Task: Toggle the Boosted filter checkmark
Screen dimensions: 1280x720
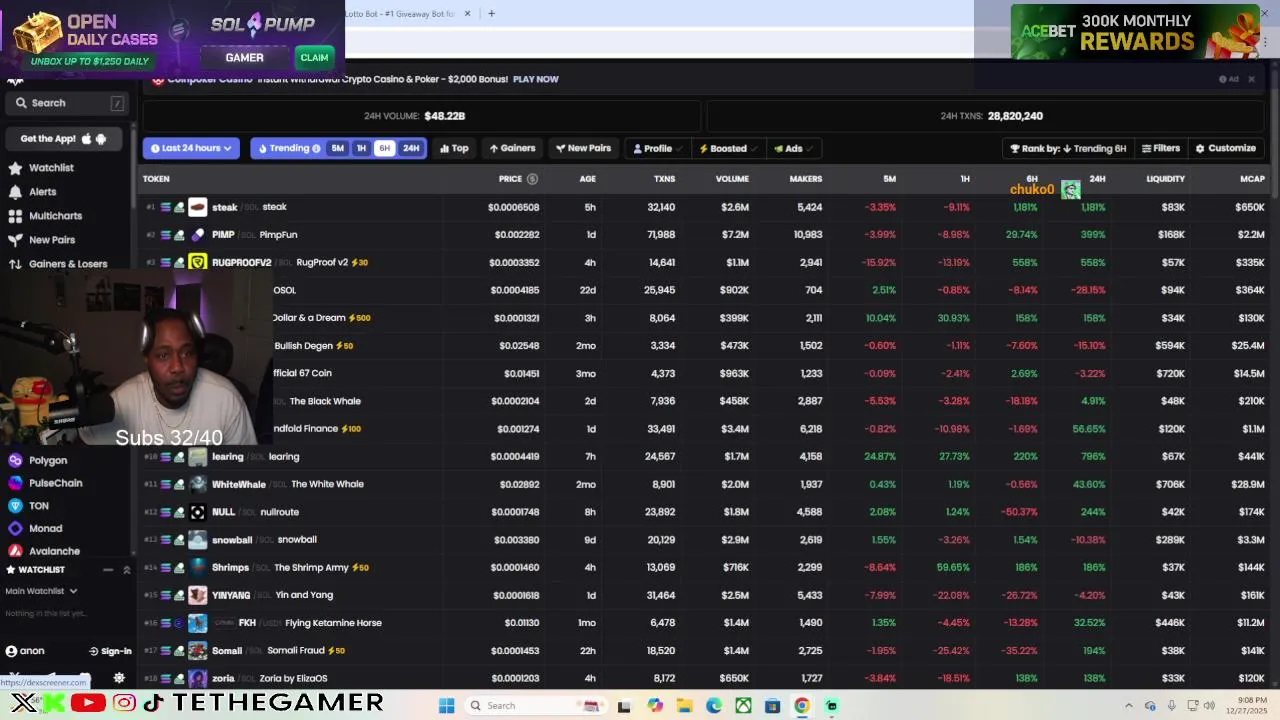Action: (x=755, y=149)
